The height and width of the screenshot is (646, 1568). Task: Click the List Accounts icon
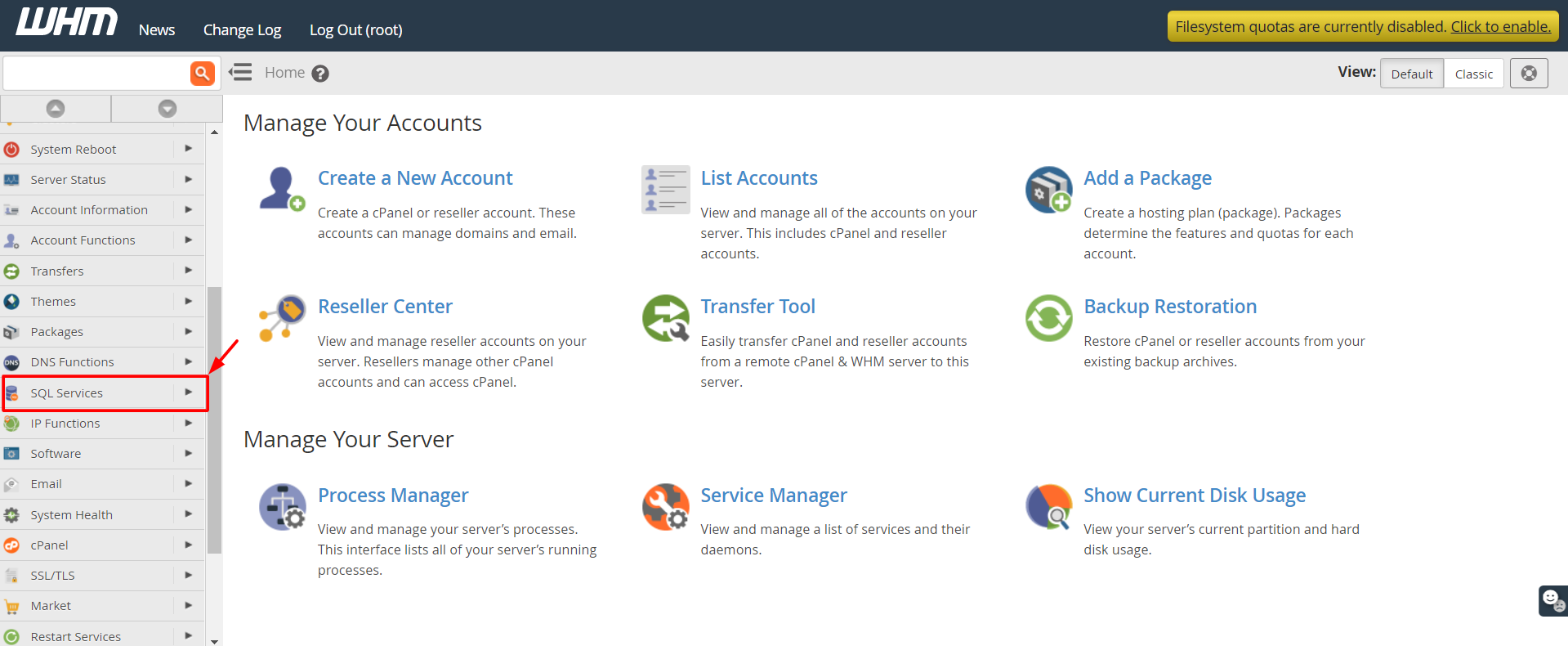[x=665, y=189]
